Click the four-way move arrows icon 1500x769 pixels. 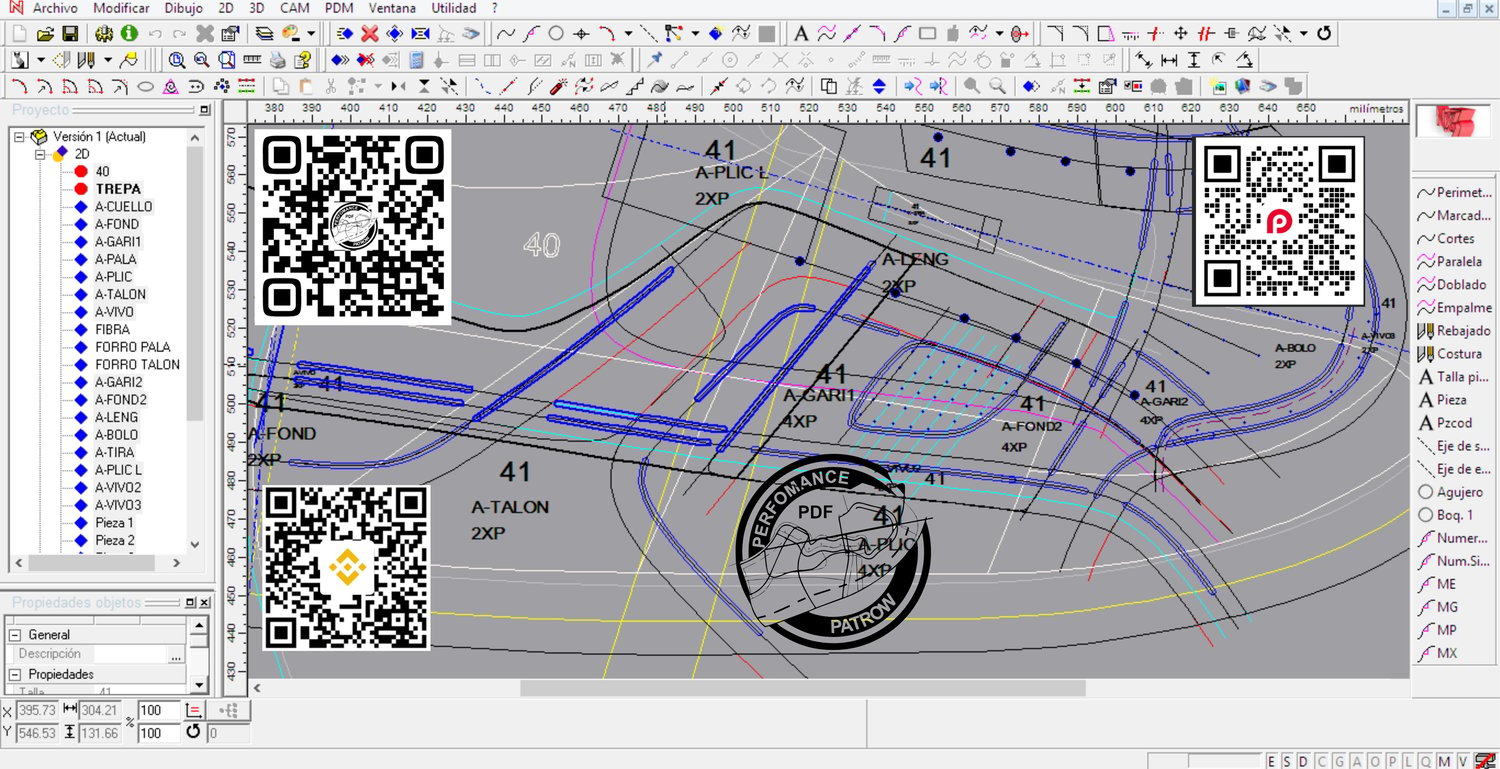tap(1181, 34)
